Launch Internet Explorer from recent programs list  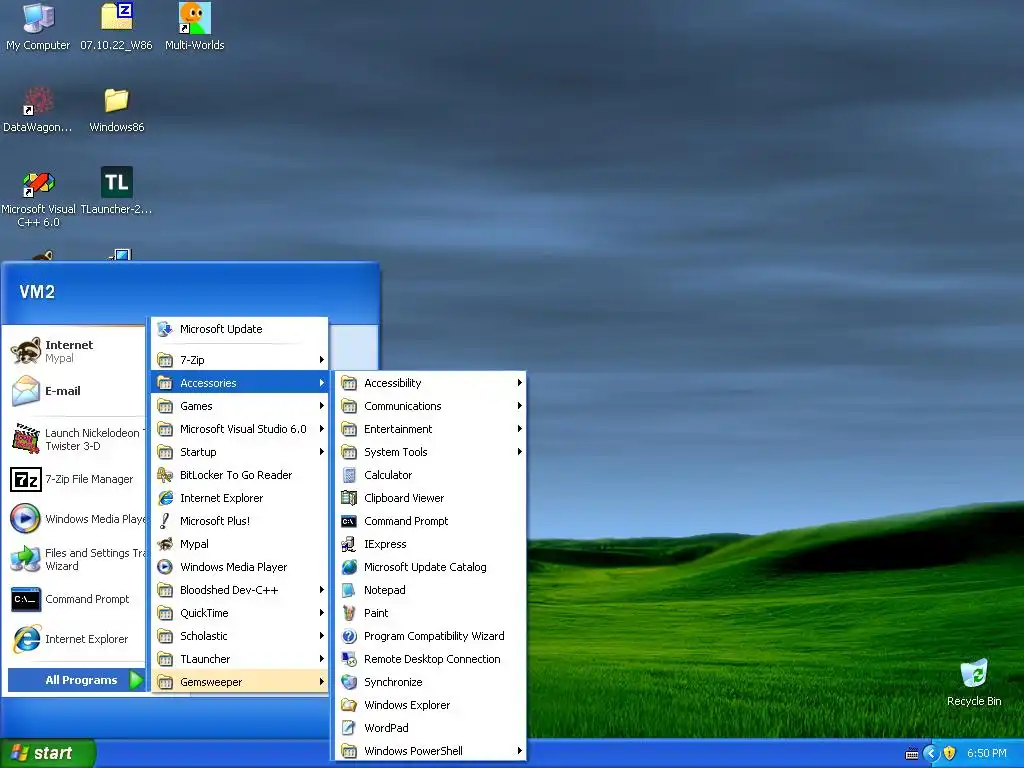pos(75,639)
